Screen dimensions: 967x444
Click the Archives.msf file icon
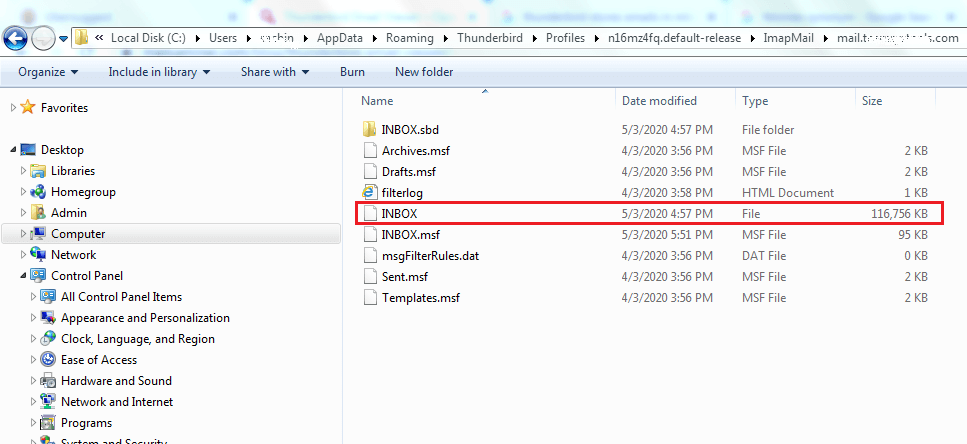(369, 150)
